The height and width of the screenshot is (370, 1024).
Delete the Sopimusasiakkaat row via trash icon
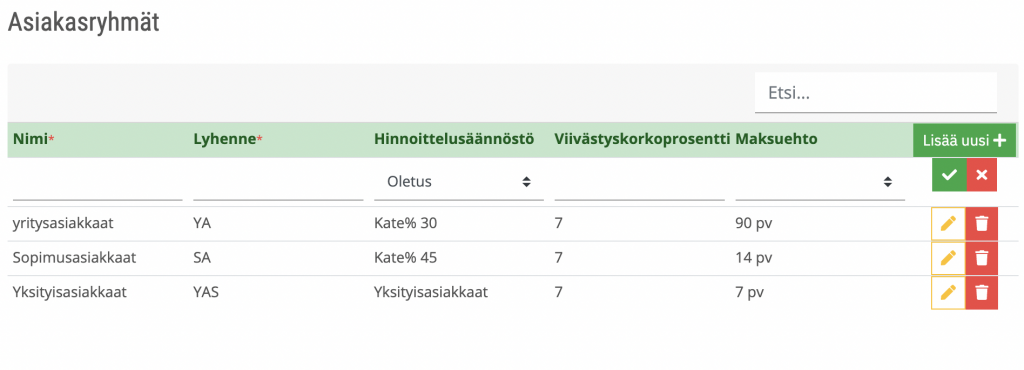[982, 258]
